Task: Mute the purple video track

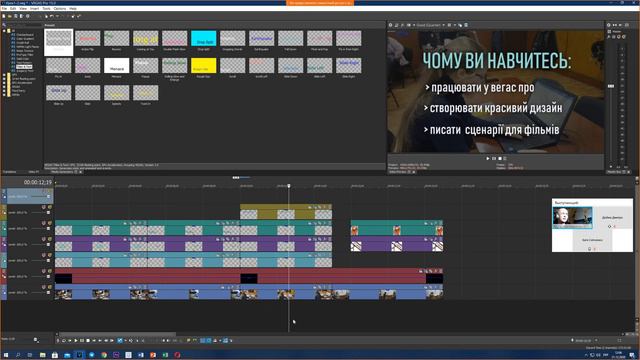Action: coord(44,240)
